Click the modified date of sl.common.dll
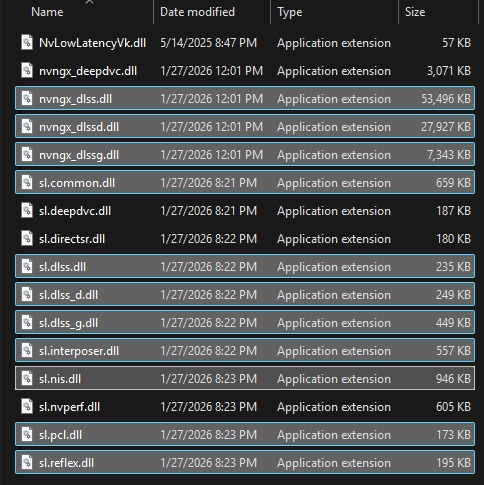This screenshot has height=485, width=484. click(x=209, y=183)
